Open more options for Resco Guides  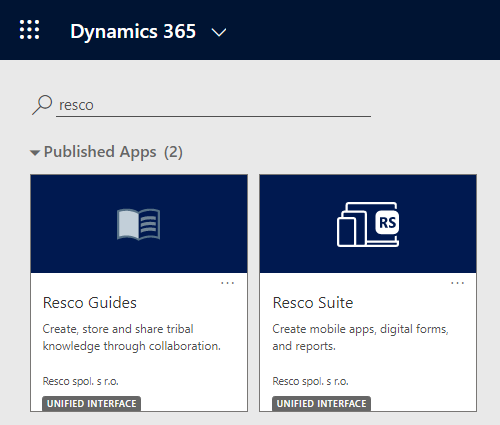click(x=228, y=283)
